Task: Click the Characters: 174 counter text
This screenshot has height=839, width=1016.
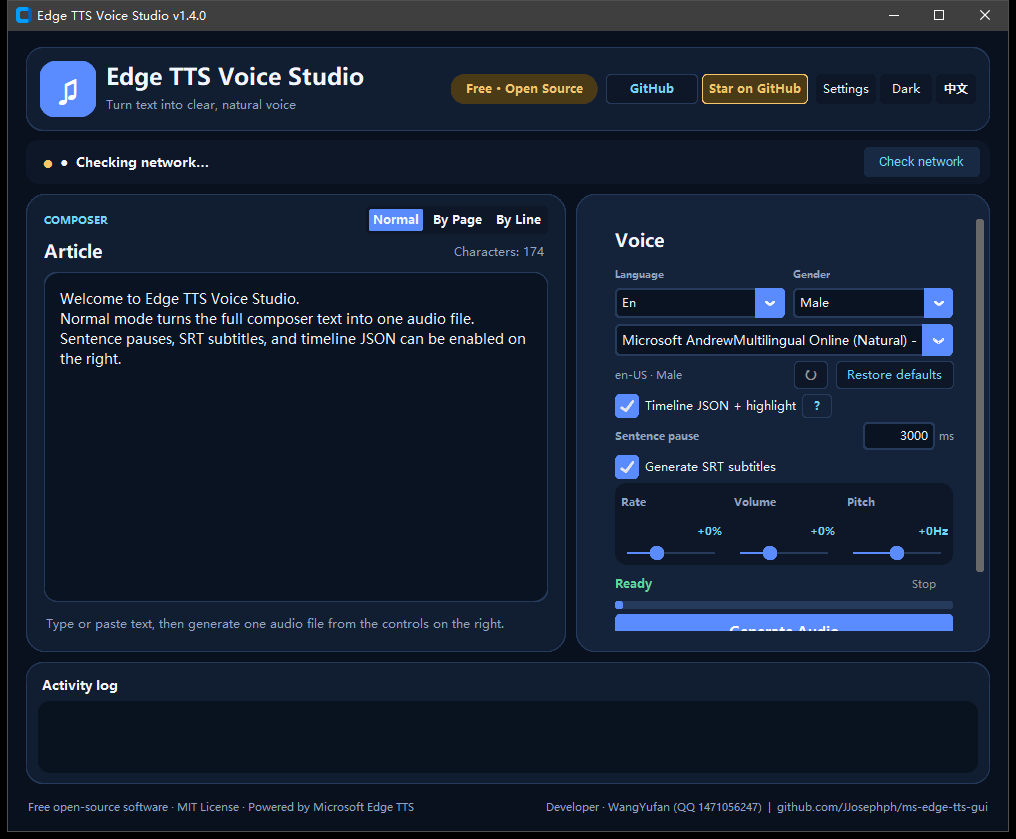Action: click(499, 252)
